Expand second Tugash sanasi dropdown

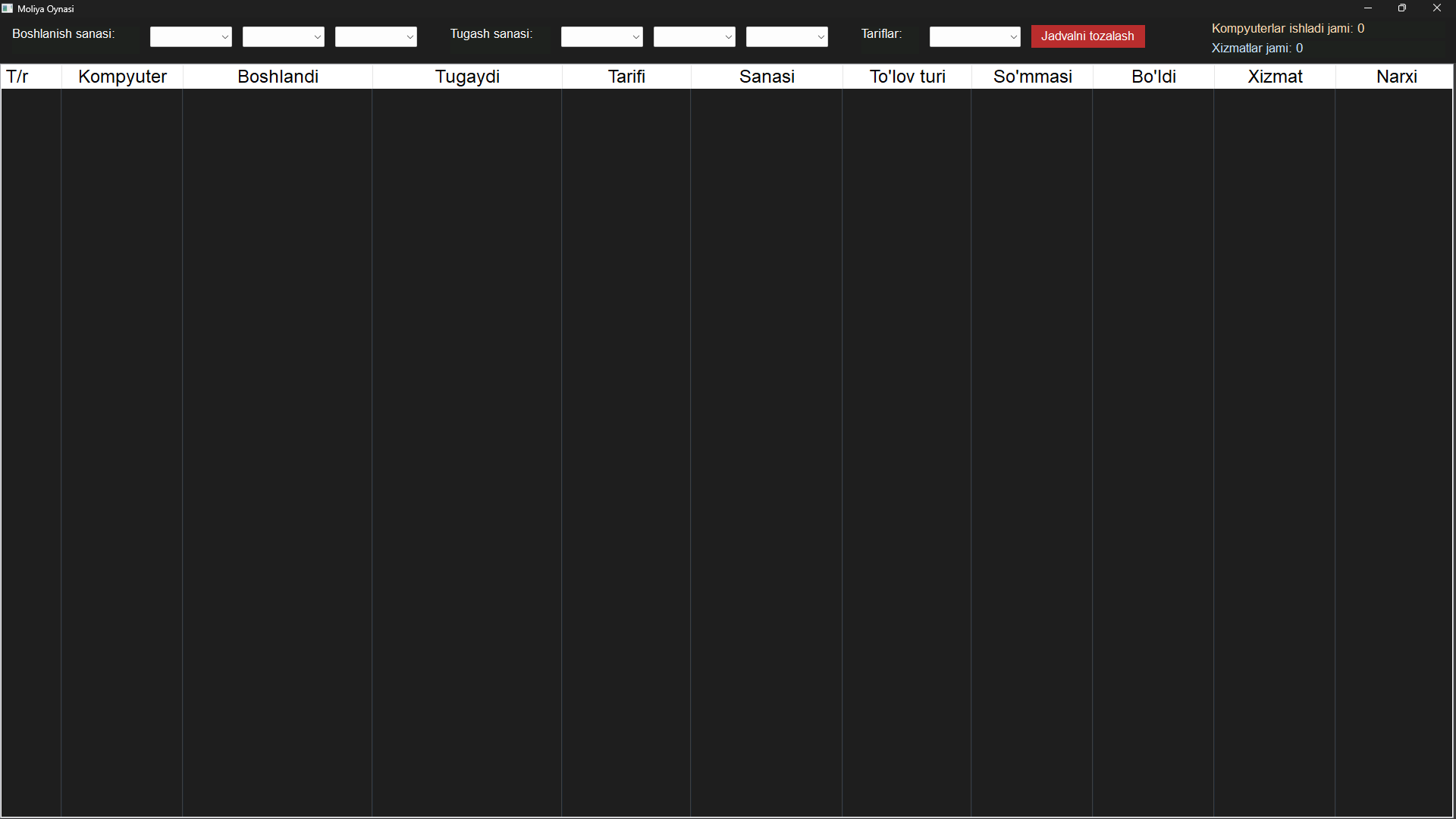[695, 36]
